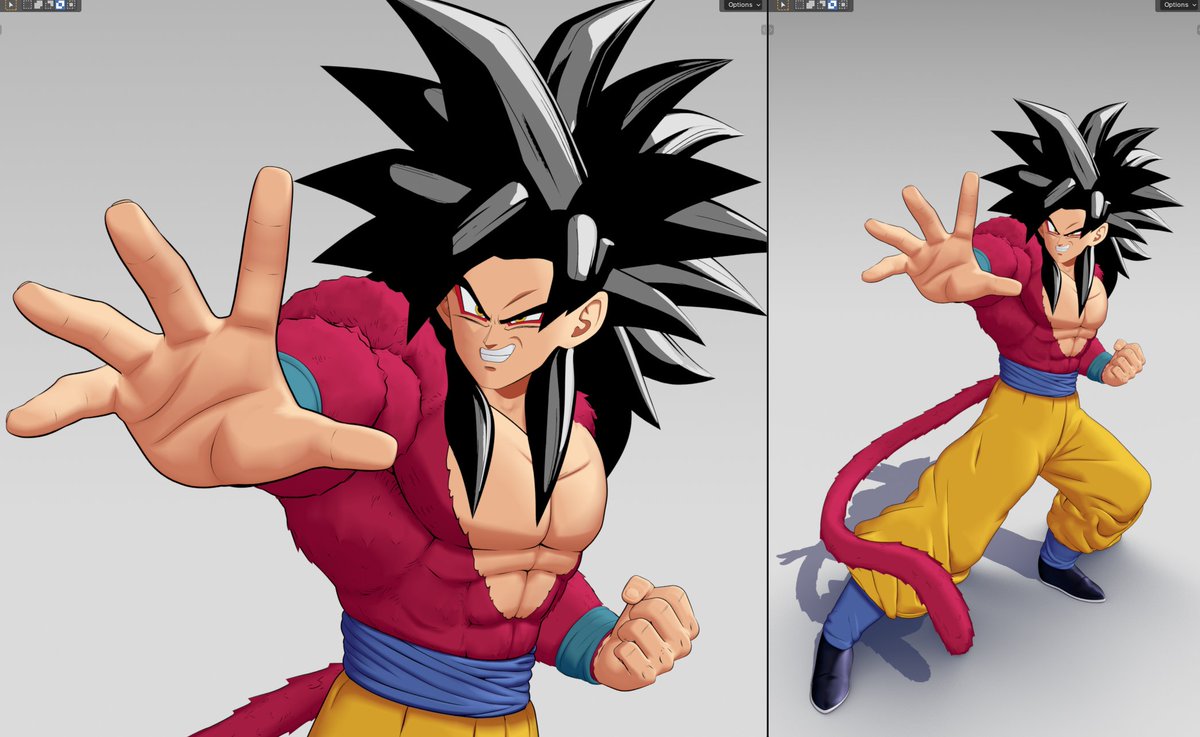
Task: Choose Intersect selection mode in right viewport
Action: click(843, 5)
